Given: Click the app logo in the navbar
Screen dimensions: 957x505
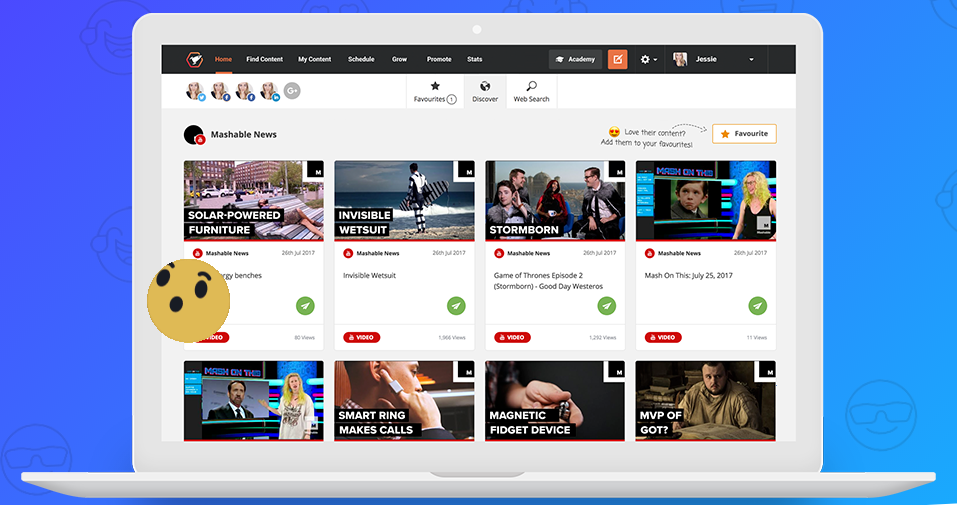Looking at the screenshot, I should [194, 59].
